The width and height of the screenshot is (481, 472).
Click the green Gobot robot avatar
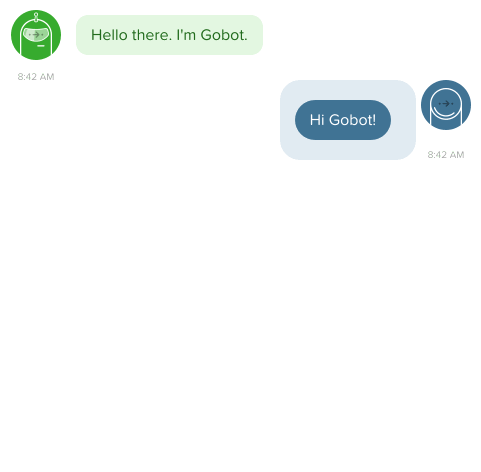tap(36, 35)
